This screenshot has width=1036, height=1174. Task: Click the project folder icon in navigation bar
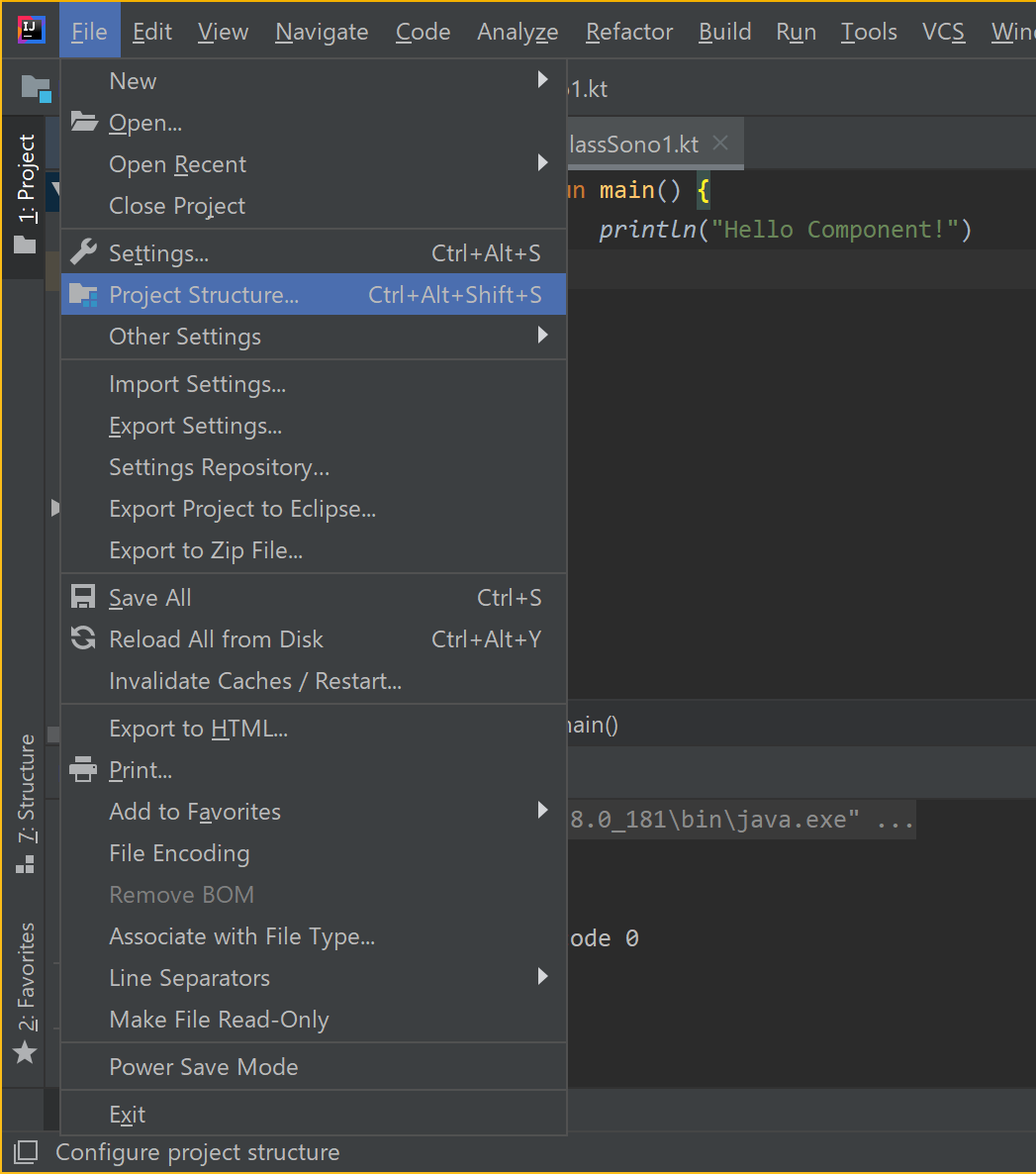[36, 88]
